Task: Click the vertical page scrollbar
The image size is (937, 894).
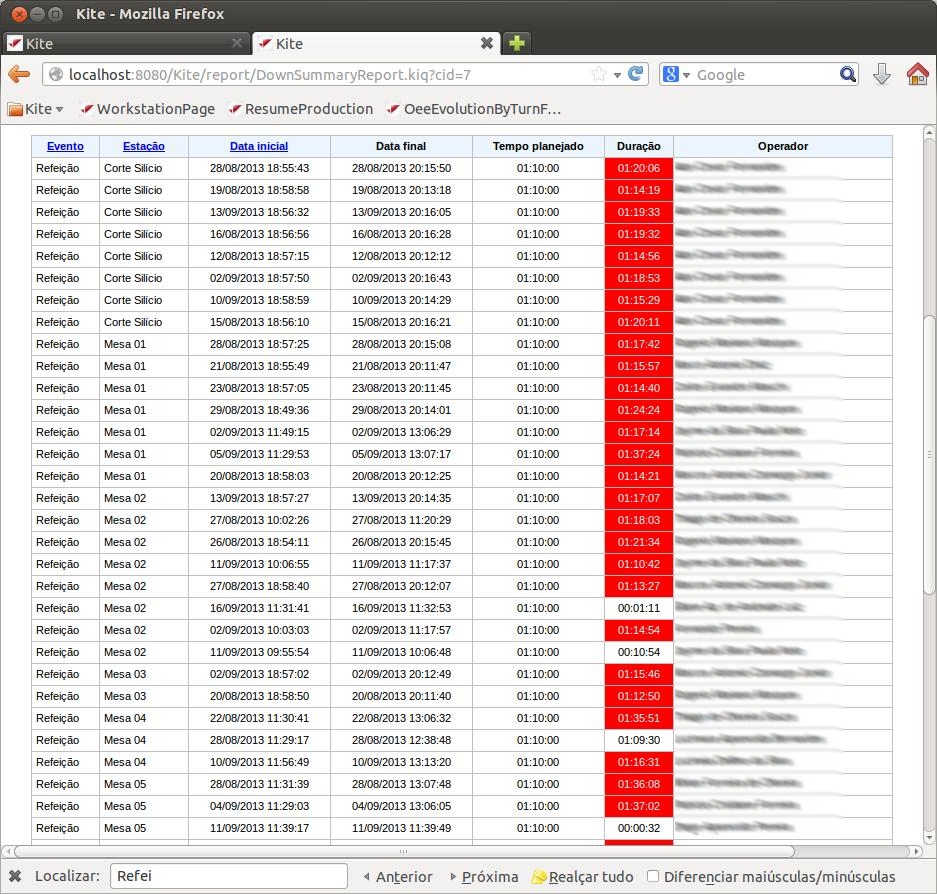Action: [x=929, y=454]
